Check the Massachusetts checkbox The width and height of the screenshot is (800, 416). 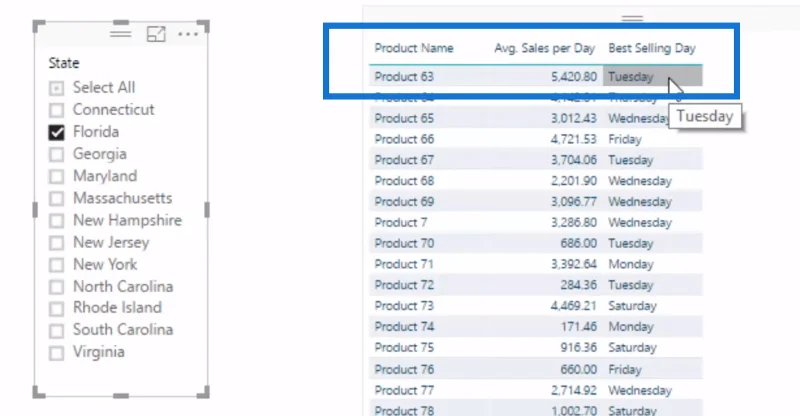[x=57, y=199]
